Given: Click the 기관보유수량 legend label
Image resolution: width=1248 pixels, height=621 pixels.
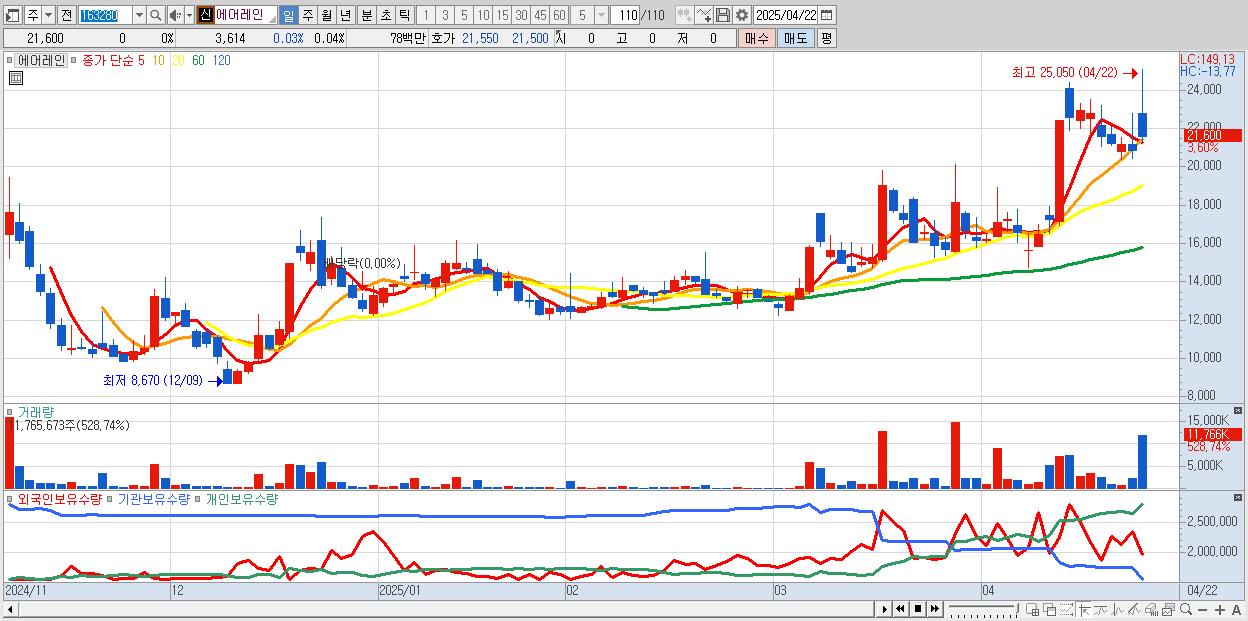Looking at the screenshot, I should [x=153, y=498].
